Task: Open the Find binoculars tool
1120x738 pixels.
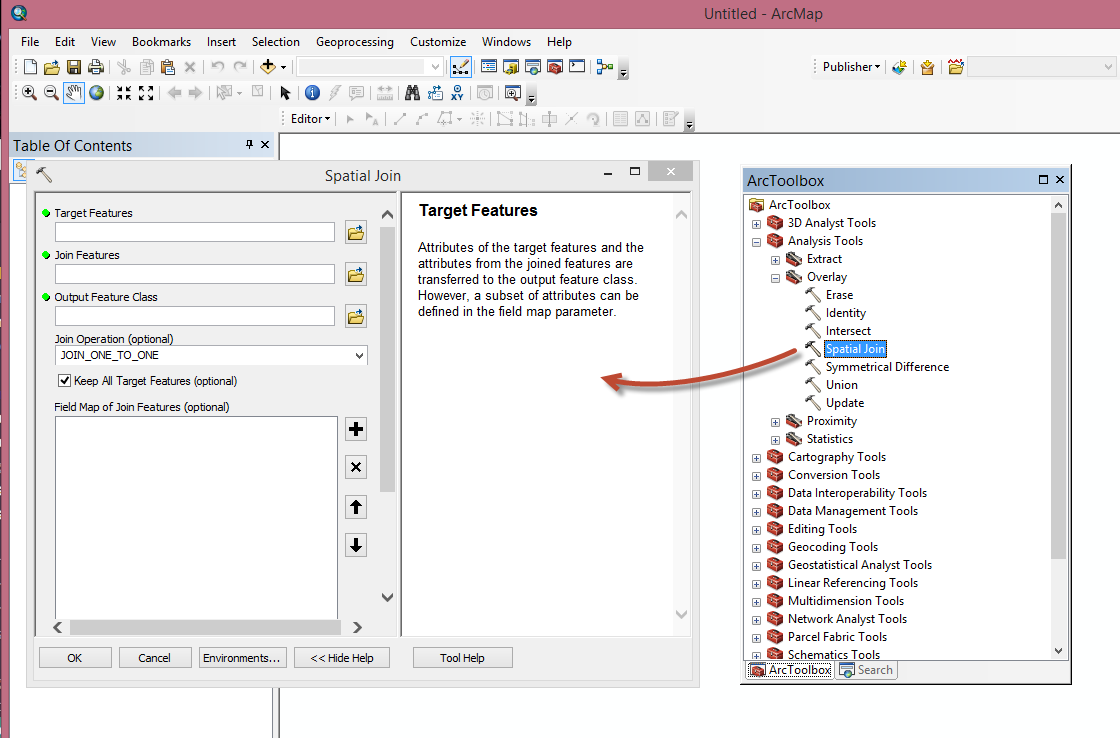Action: click(x=412, y=93)
